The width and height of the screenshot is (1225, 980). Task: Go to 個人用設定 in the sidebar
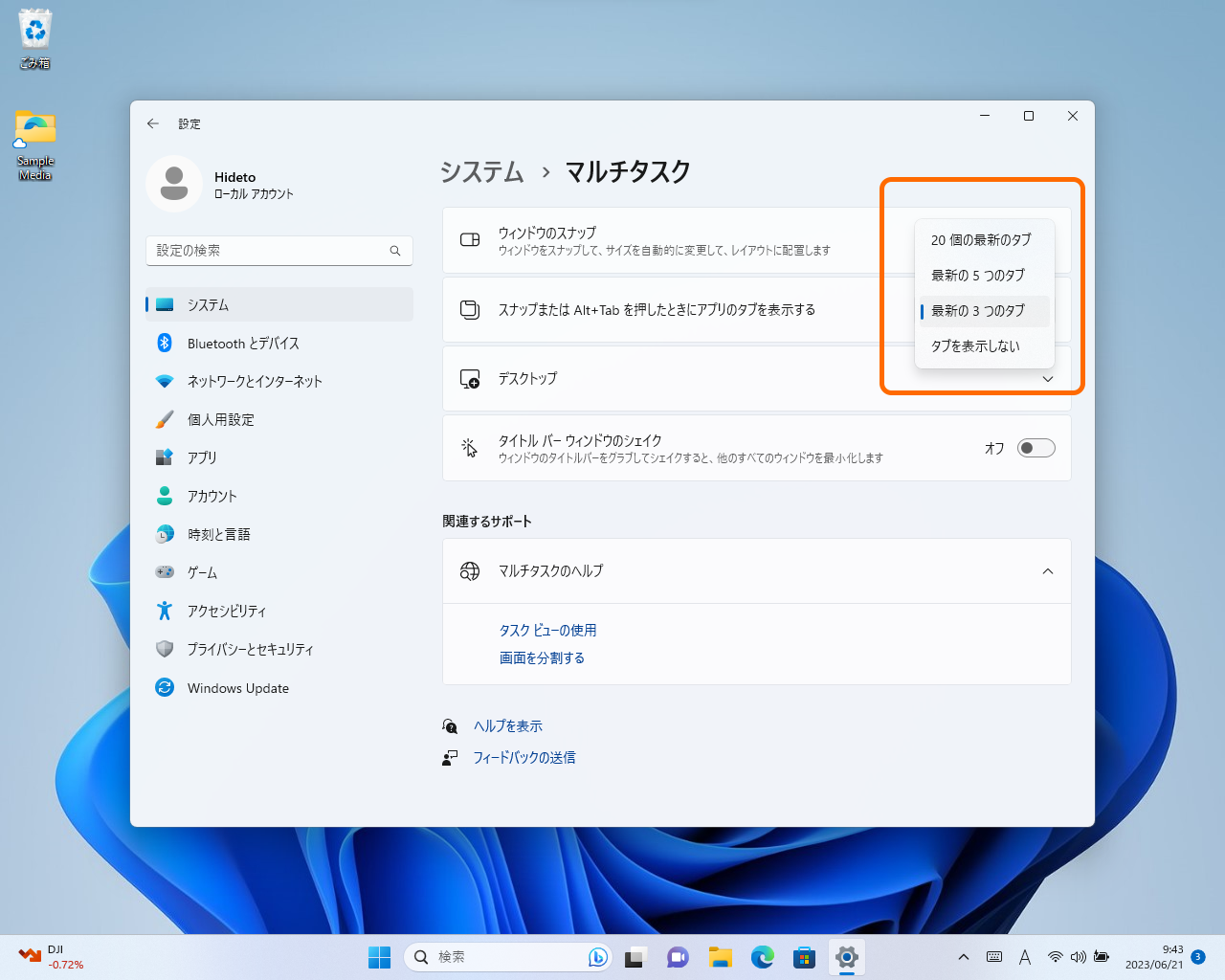pyautogui.click(x=222, y=419)
